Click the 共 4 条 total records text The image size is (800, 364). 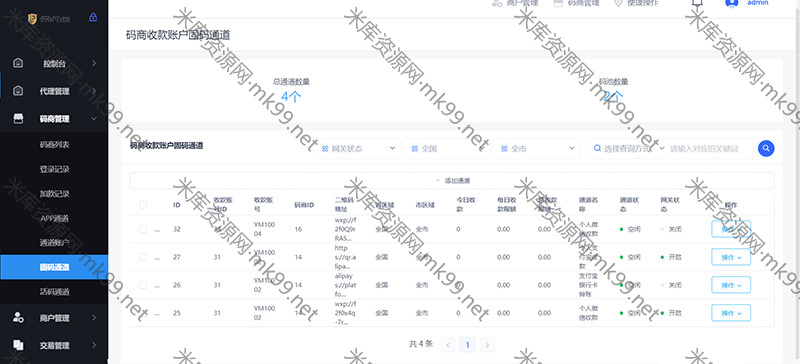(421, 344)
